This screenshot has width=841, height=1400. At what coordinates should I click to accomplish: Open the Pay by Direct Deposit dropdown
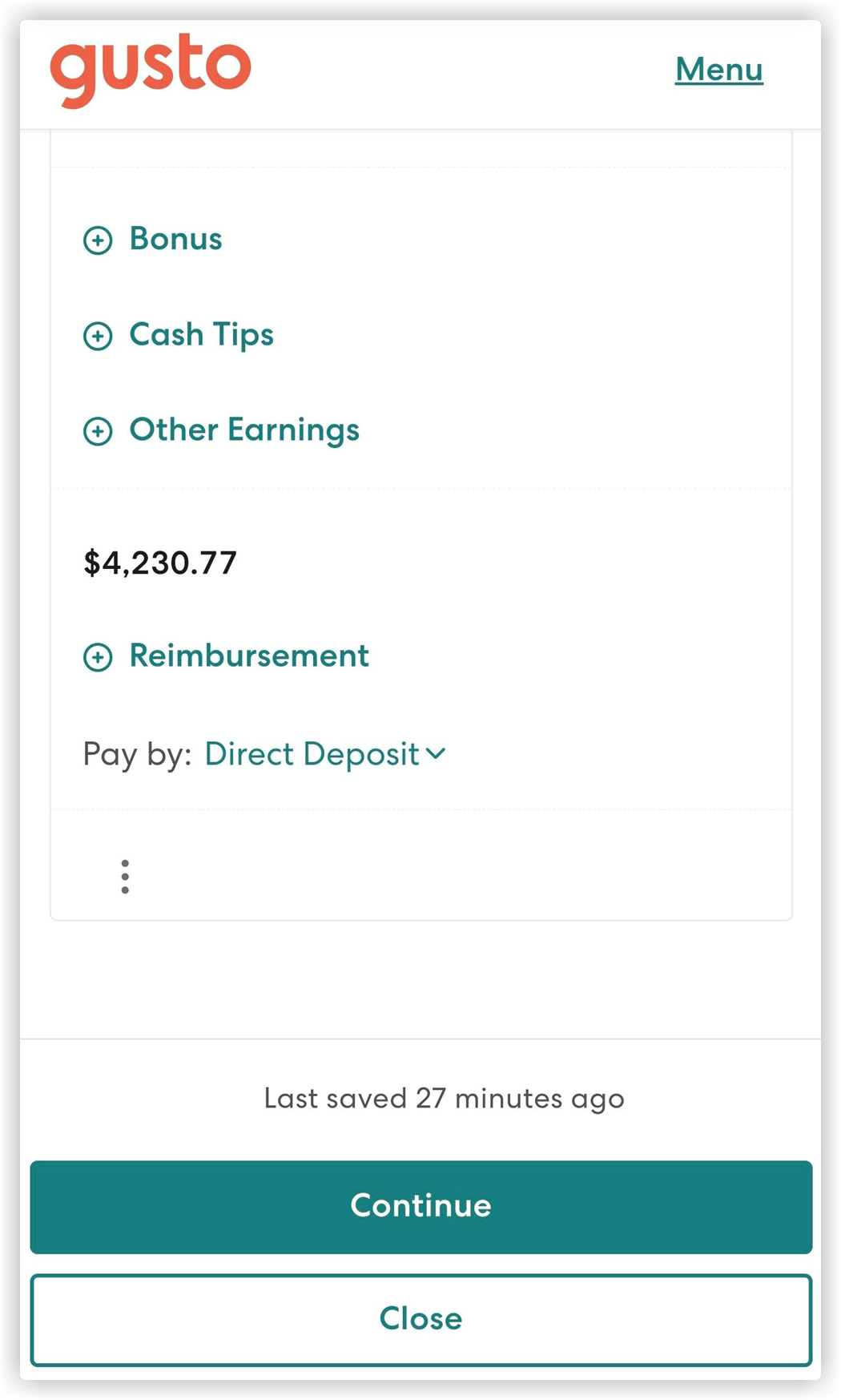(x=325, y=754)
